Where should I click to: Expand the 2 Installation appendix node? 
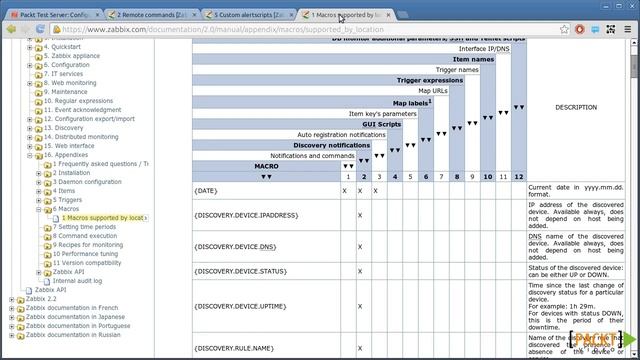point(39,173)
